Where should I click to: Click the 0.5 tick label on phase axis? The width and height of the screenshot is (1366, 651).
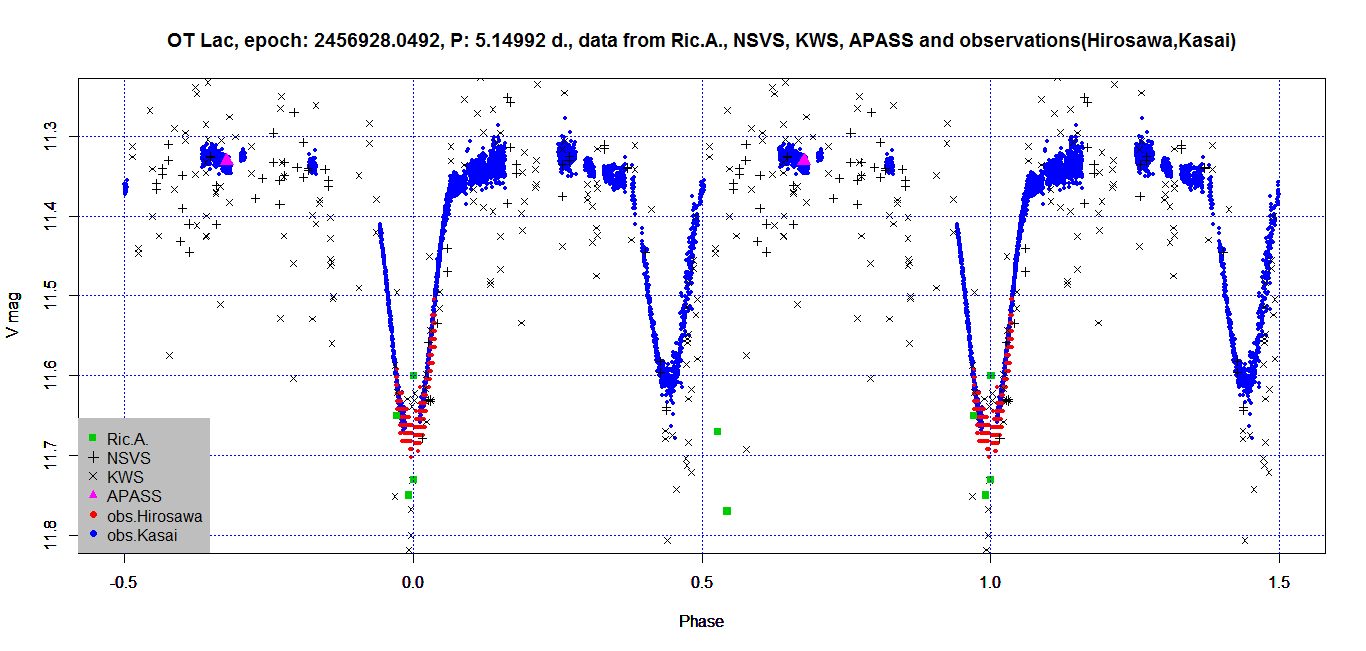[x=702, y=581]
